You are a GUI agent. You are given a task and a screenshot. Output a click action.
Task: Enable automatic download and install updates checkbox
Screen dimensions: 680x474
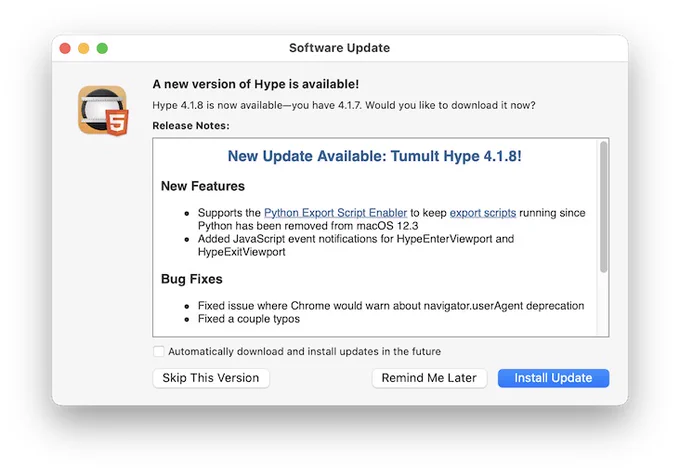[159, 351]
